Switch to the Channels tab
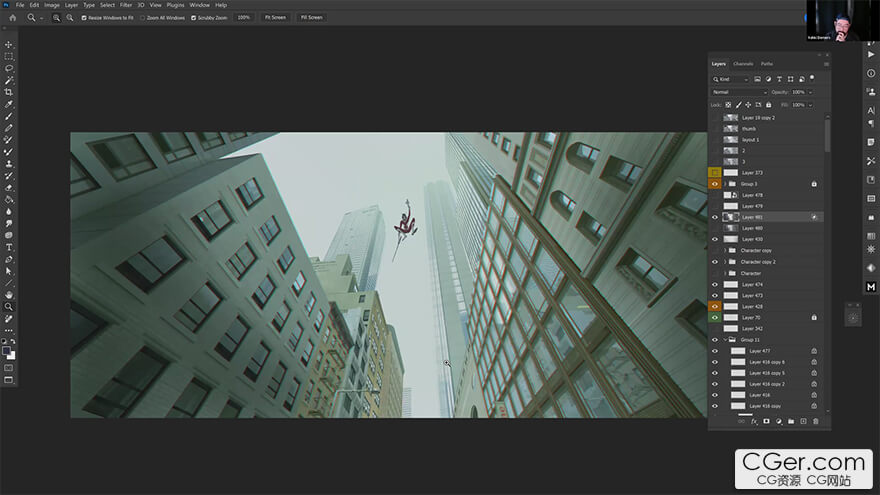 pyautogui.click(x=743, y=64)
